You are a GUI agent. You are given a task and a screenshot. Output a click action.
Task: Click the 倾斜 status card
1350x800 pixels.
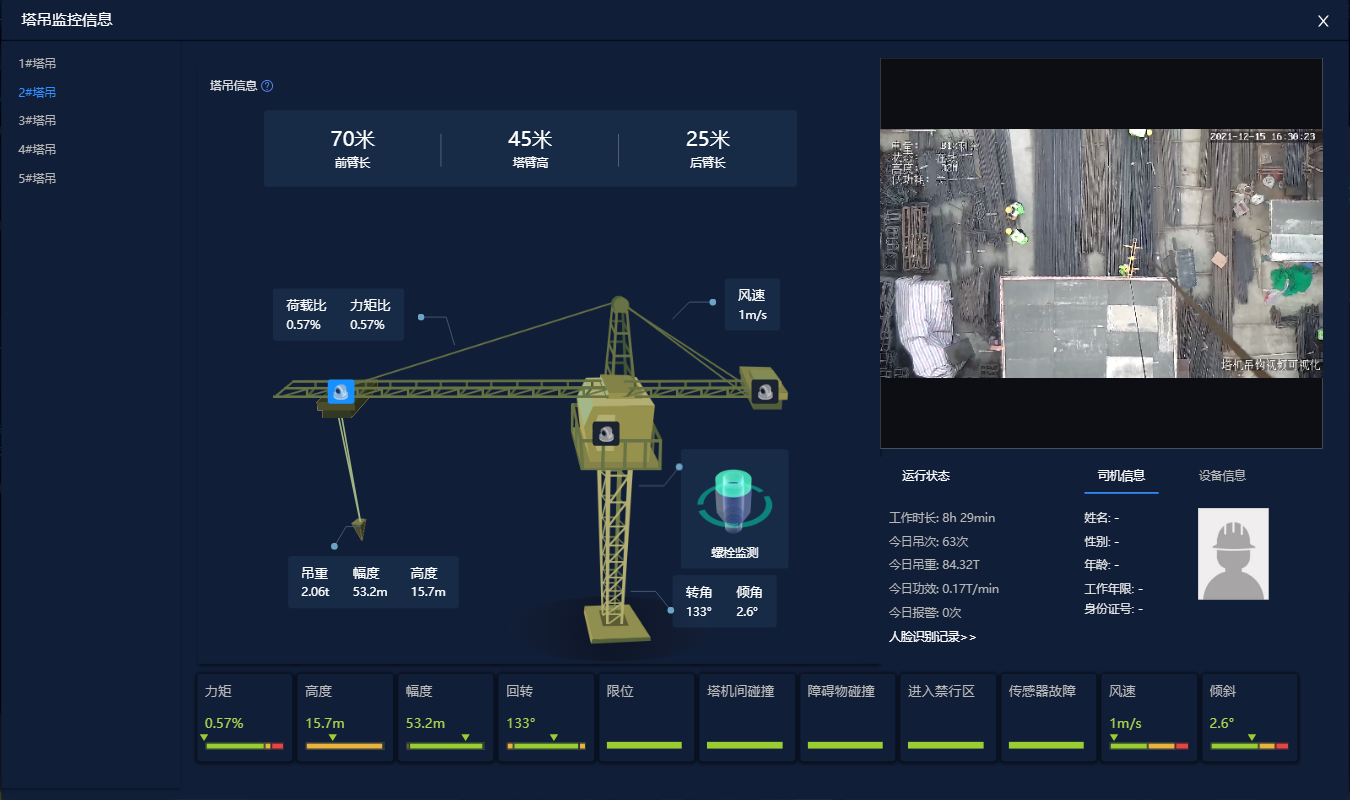point(1249,718)
